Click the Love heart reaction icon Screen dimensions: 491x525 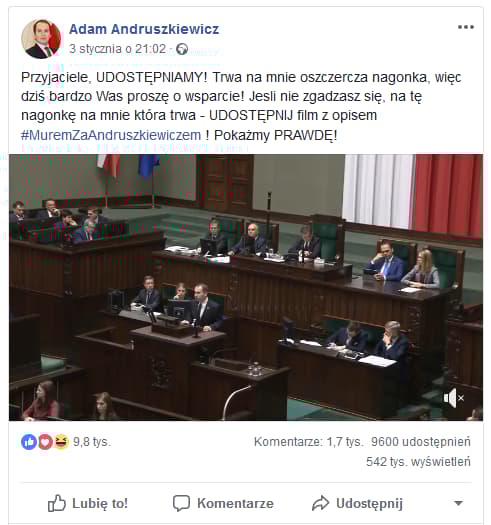pyautogui.click(x=45, y=442)
